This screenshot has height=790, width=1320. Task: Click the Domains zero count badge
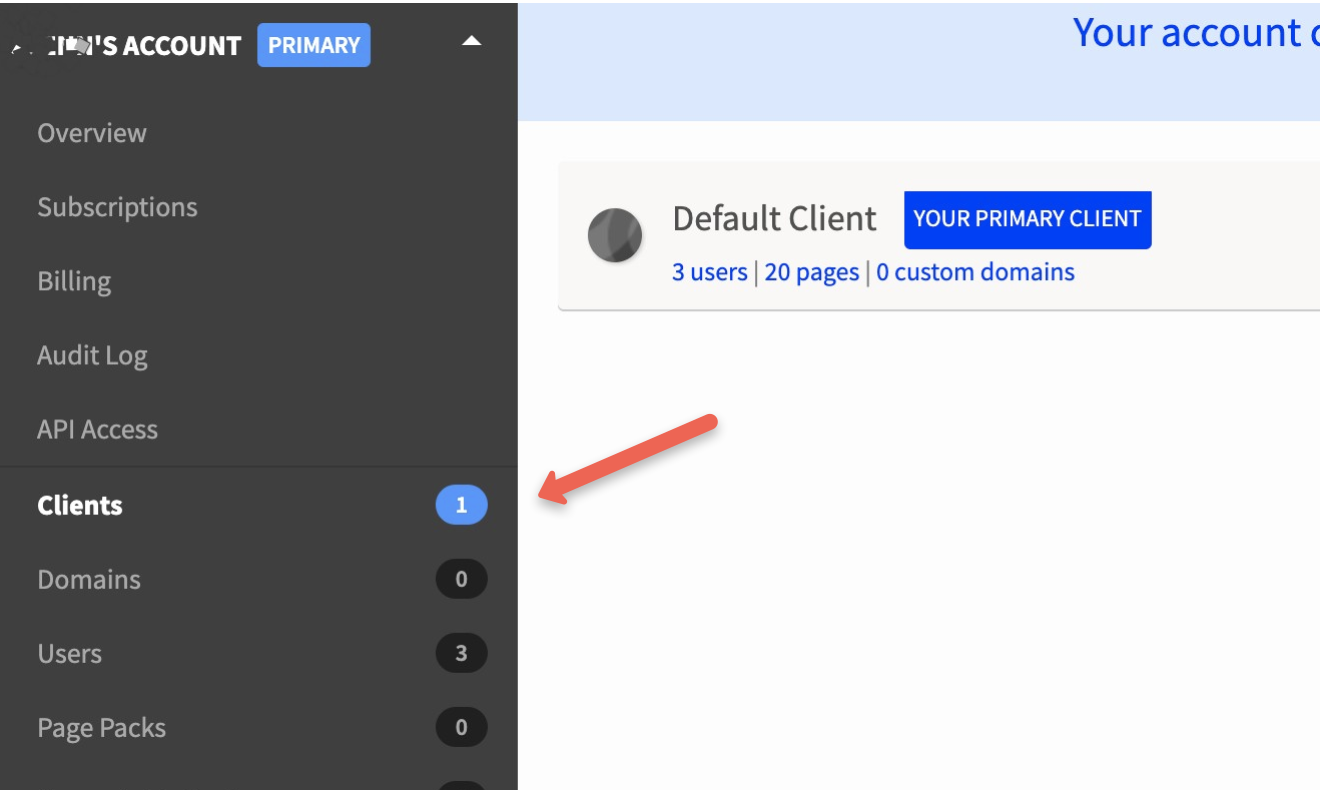point(461,579)
